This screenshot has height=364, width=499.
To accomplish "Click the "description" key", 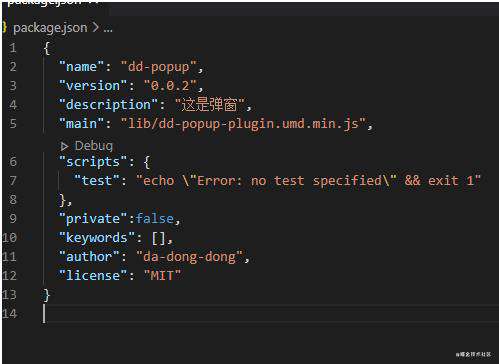I will [109, 105].
